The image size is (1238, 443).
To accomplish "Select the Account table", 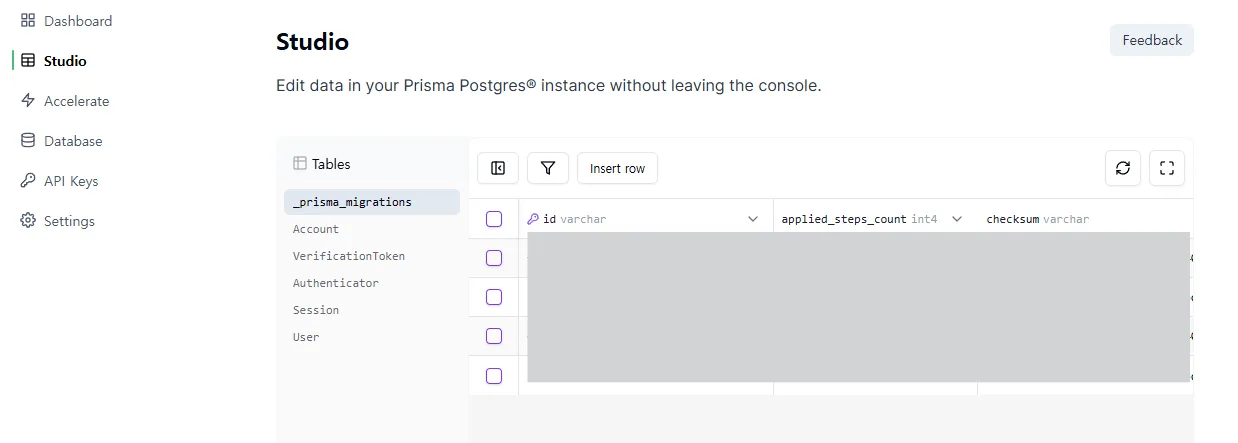I will tap(316, 229).
